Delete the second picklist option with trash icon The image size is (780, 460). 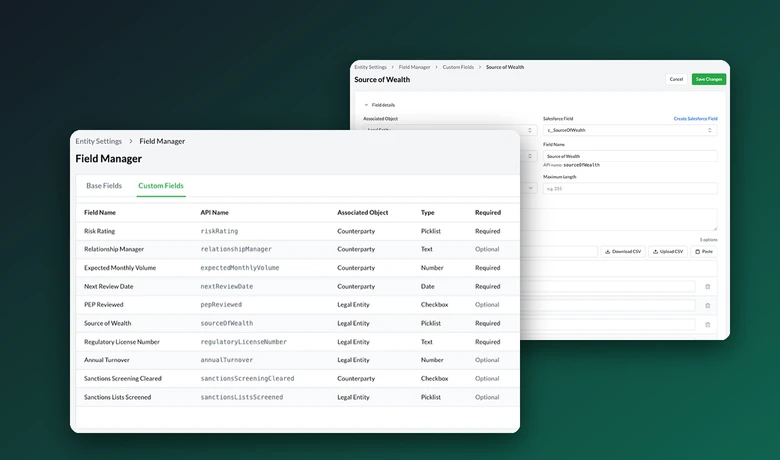pyautogui.click(x=707, y=305)
